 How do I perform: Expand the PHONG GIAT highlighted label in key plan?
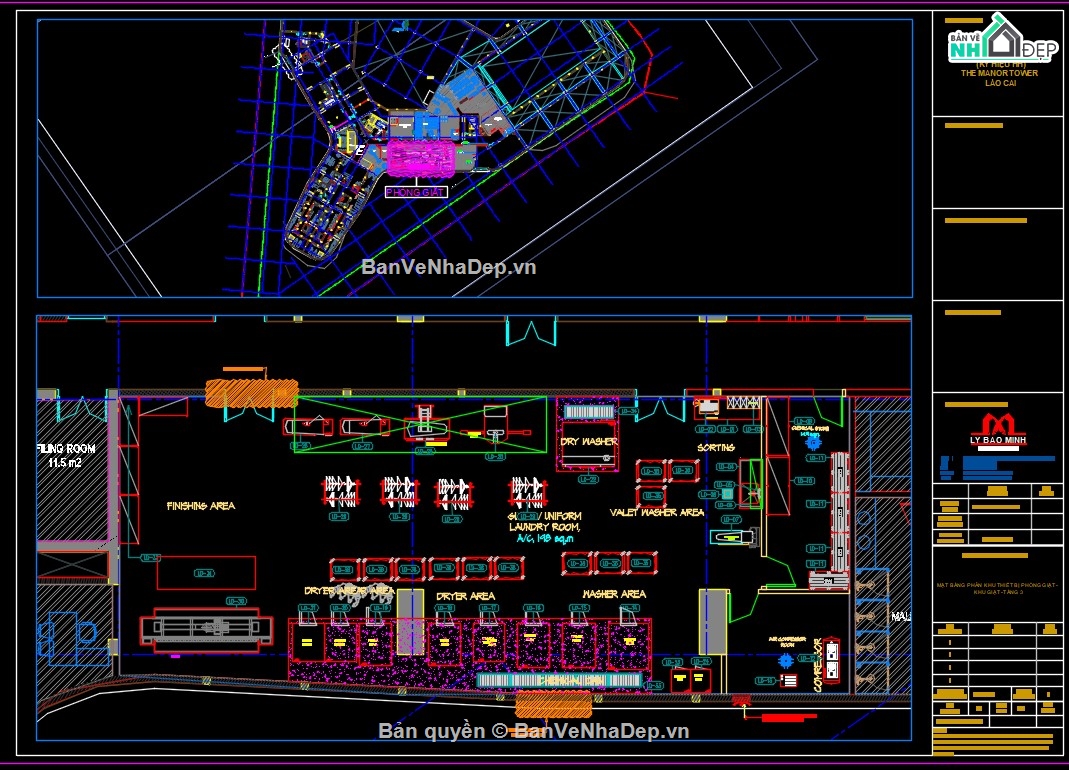(x=415, y=191)
